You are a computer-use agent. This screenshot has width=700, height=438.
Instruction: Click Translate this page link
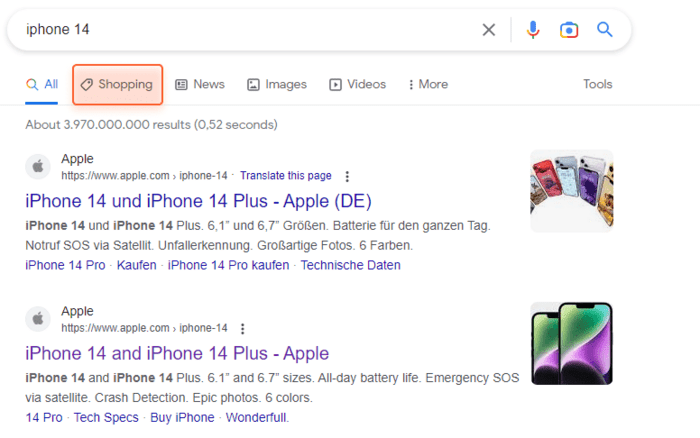tap(285, 175)
